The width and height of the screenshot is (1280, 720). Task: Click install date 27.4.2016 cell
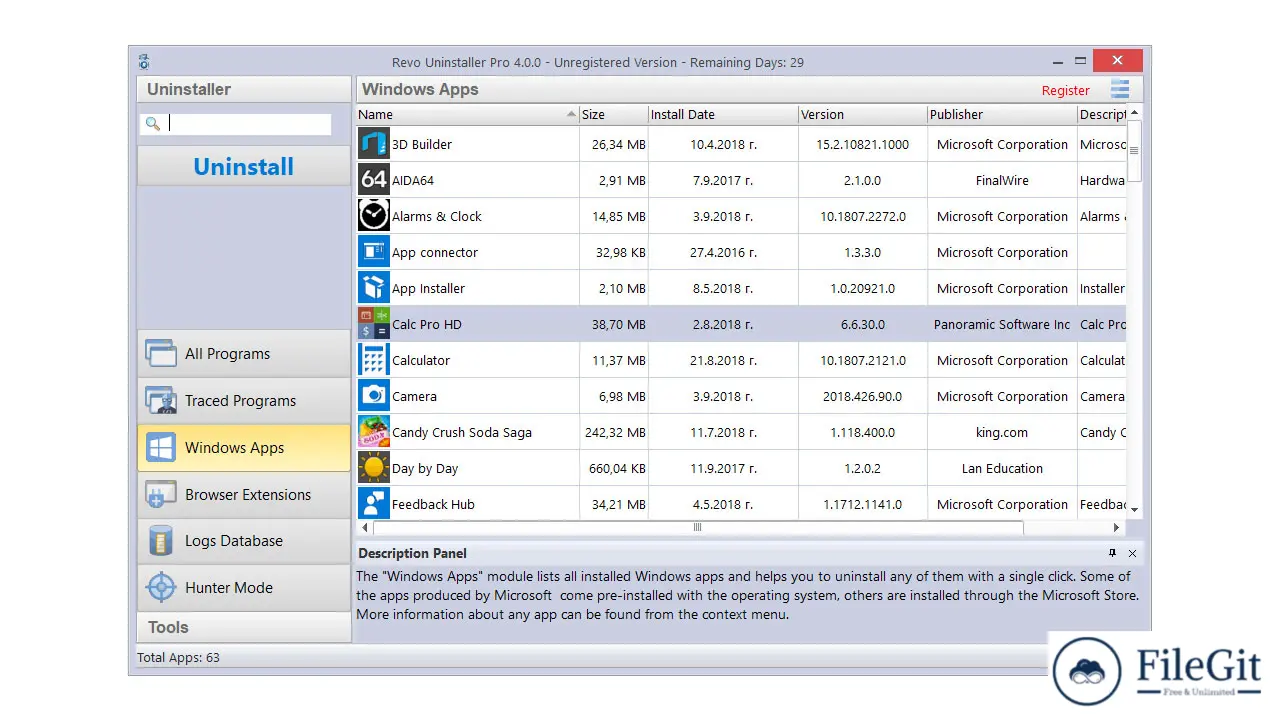[x=723, y=252]
